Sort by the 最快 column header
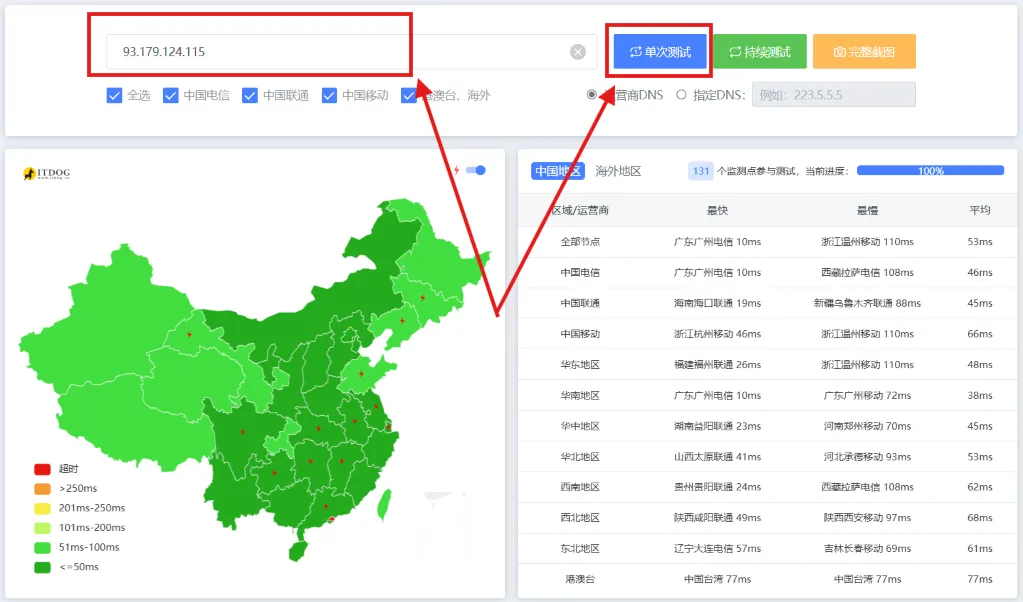Screen dimensions: 1023x602 coord(717,210)
